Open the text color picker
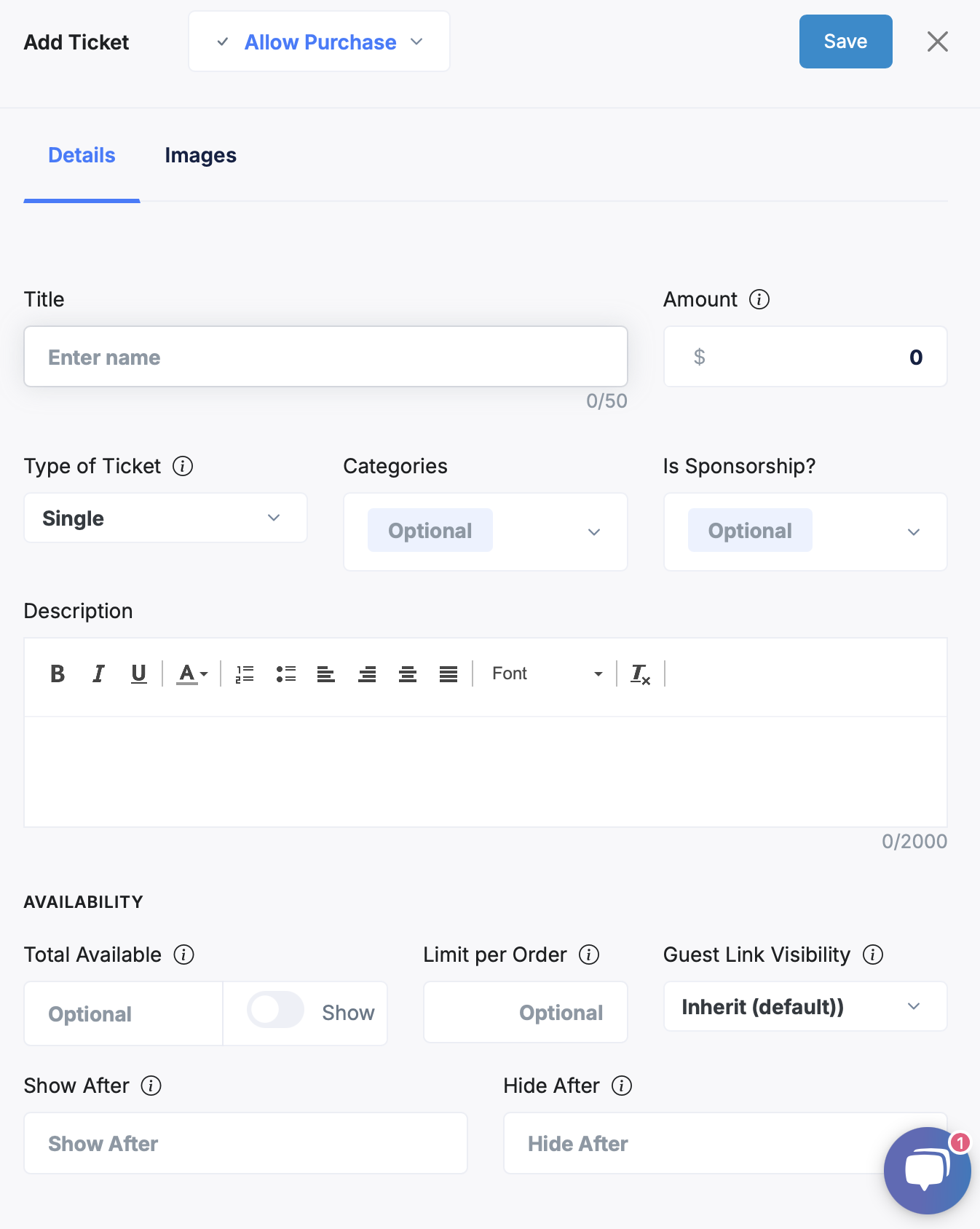 coord(193,674)
